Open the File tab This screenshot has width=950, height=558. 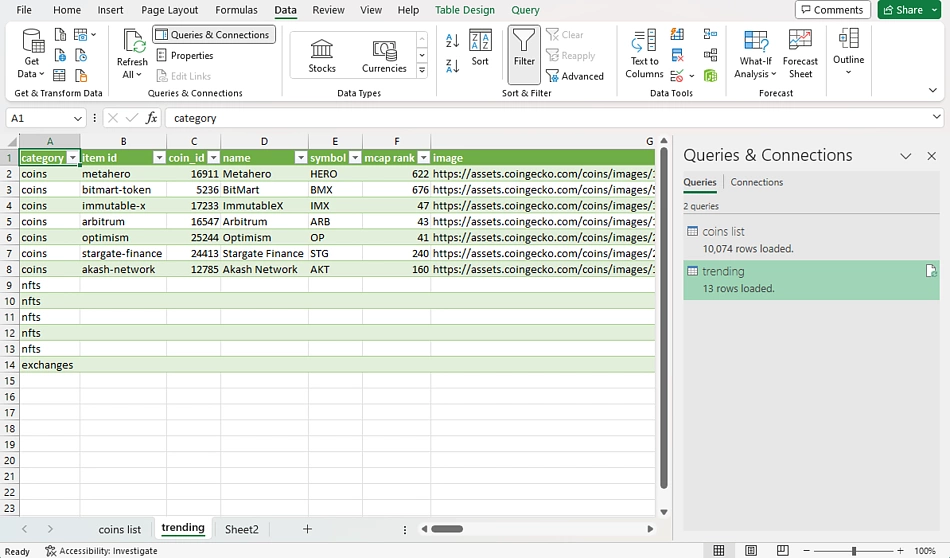pyautogui.click(x=24, y=10)
